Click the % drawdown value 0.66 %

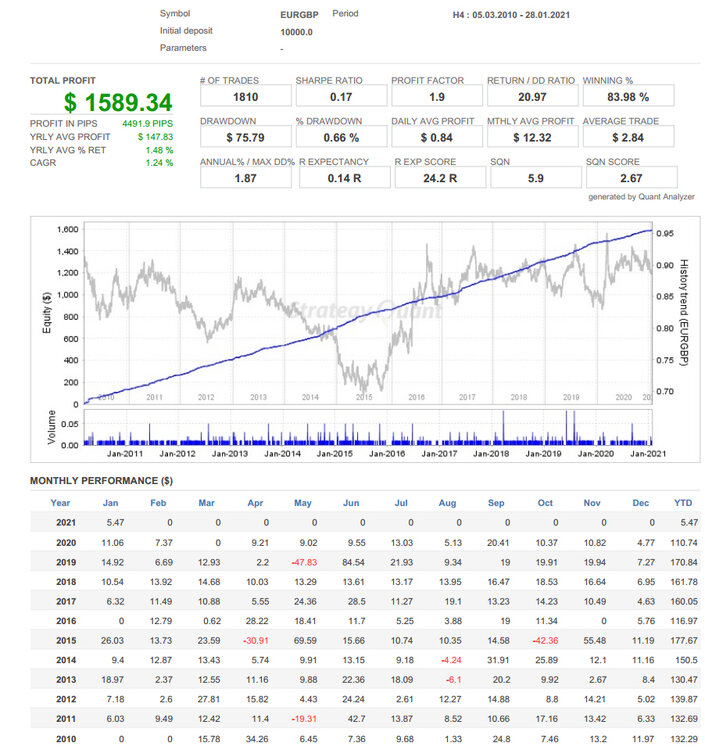point(341,137)
